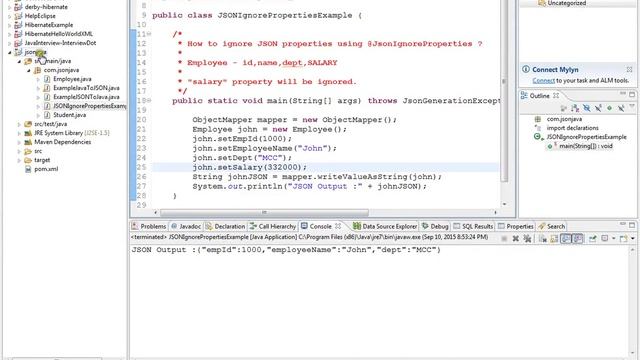Sort Outline members alphabetically
Image resolution: width=640 pixels, height=360 pixels.
click(575, 108)
